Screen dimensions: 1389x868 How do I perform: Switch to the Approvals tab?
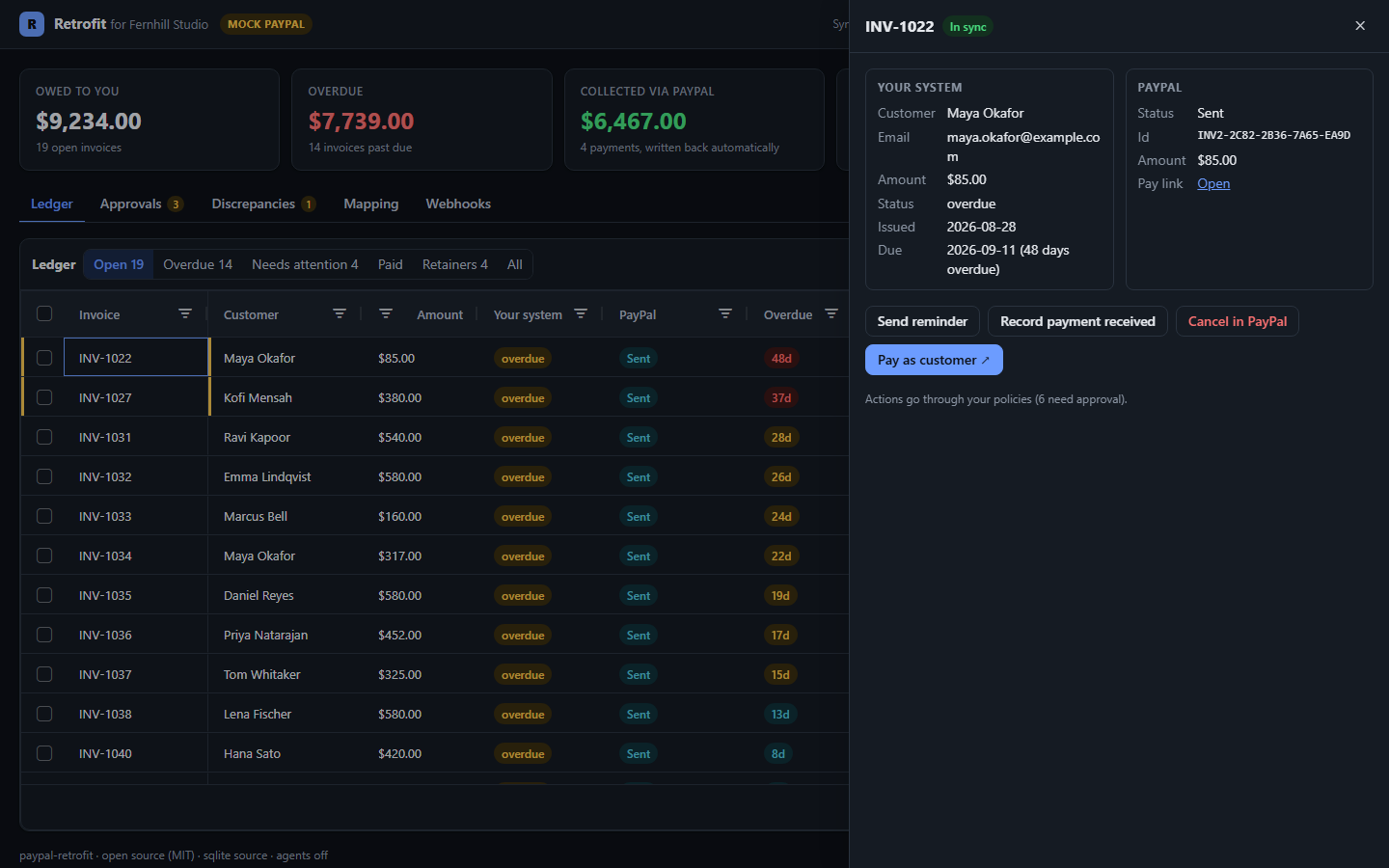coord(141,203)
